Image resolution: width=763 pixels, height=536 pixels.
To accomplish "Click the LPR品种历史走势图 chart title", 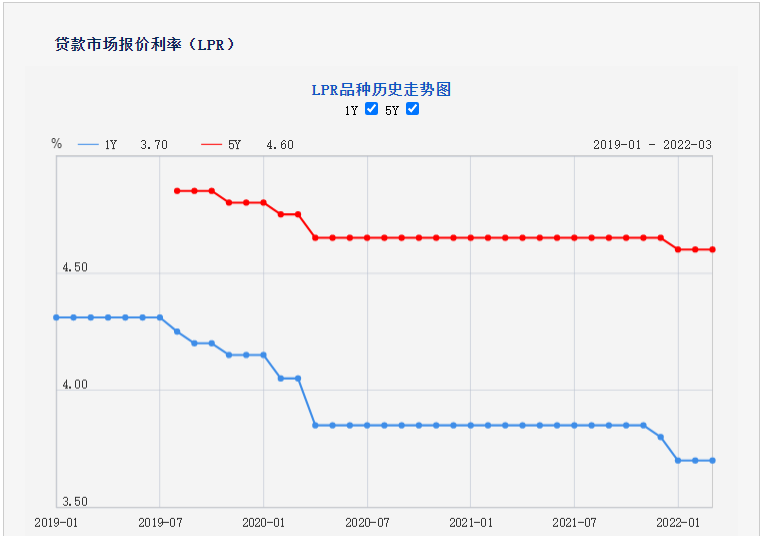I will click(381, 89).
